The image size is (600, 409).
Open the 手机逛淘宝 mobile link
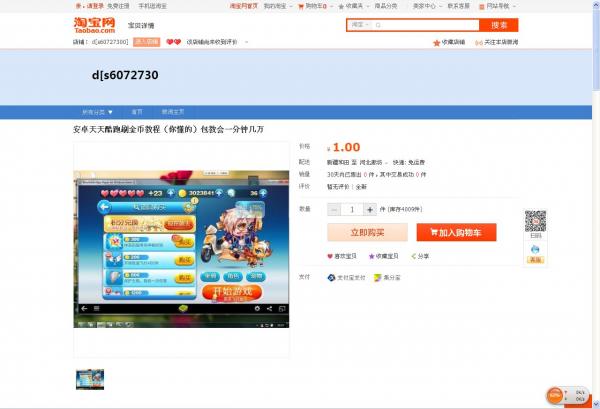(x=152, y=6)
